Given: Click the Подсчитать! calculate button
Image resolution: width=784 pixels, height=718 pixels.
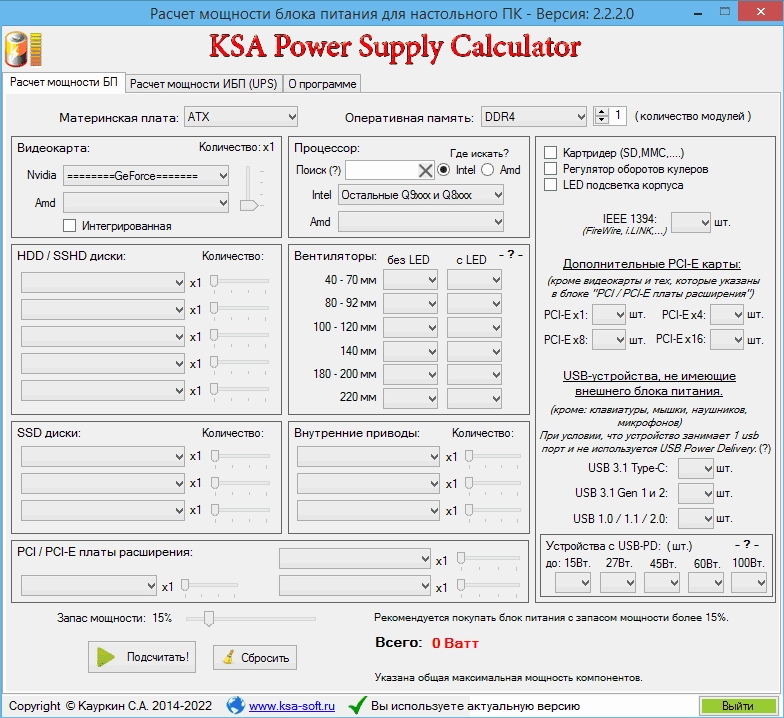Looking at the screenshot, I should (x=142, y=657).
